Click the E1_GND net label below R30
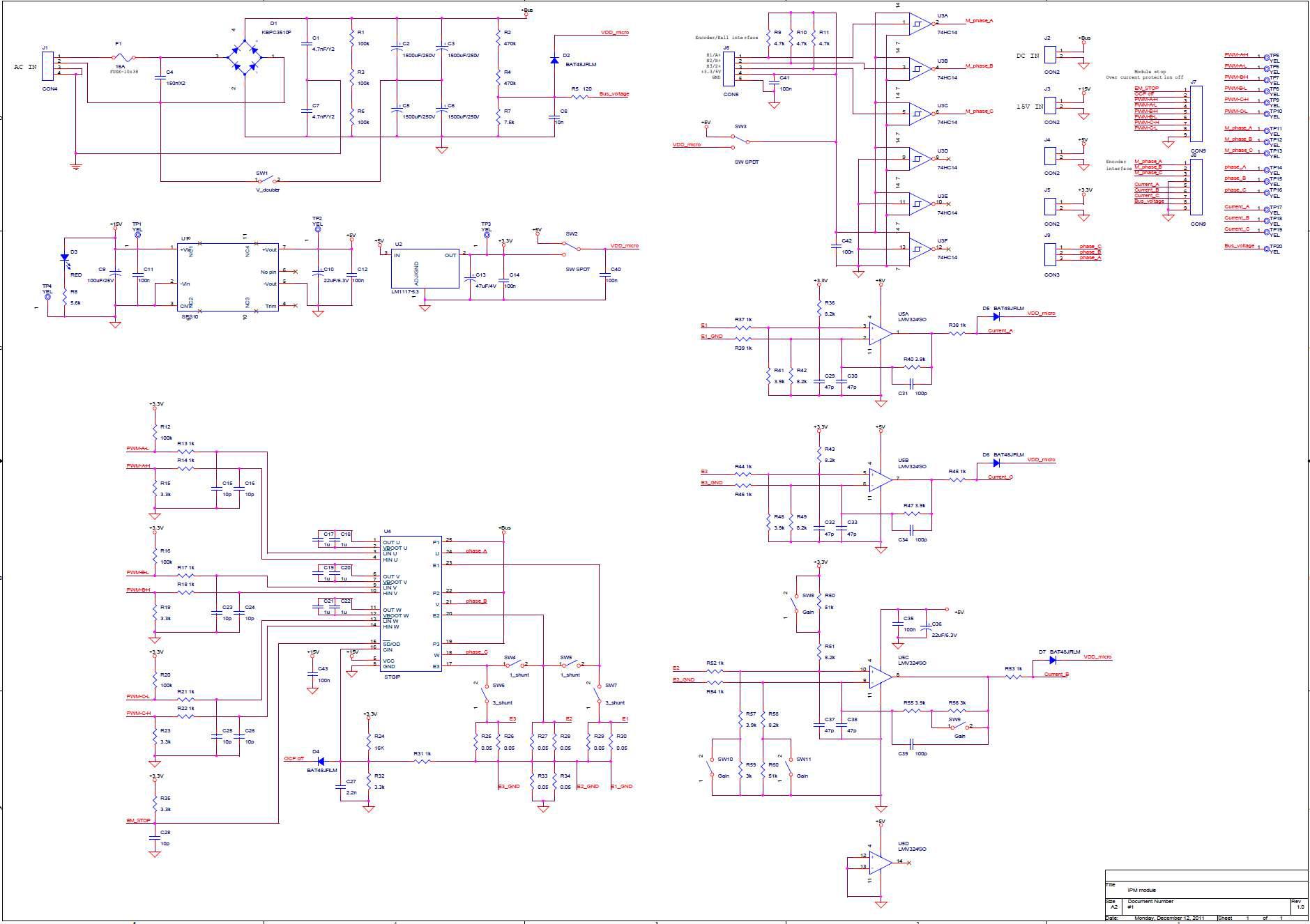Screen dimensions: 1310x924 (622, 786)
